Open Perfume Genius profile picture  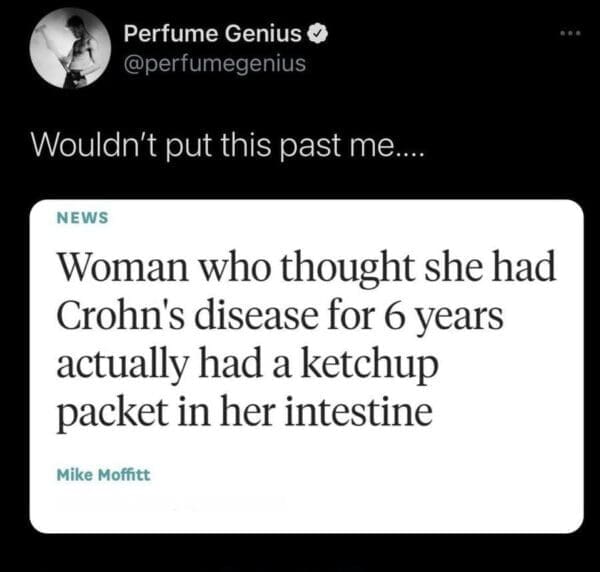tap(70, 49)
